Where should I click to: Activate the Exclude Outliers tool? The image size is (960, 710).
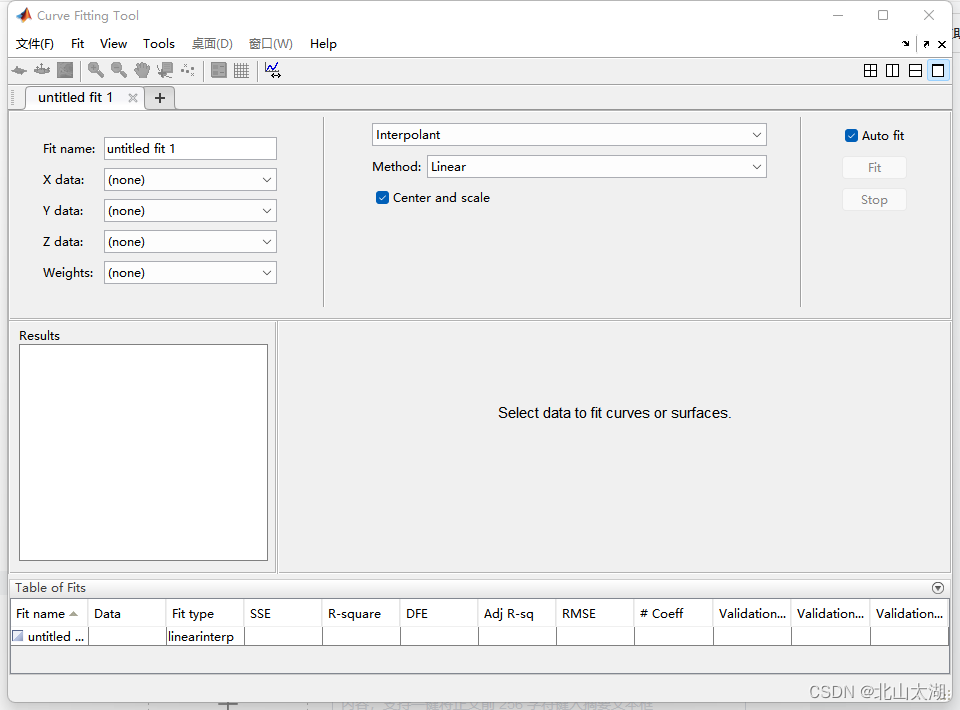[187, 70]
